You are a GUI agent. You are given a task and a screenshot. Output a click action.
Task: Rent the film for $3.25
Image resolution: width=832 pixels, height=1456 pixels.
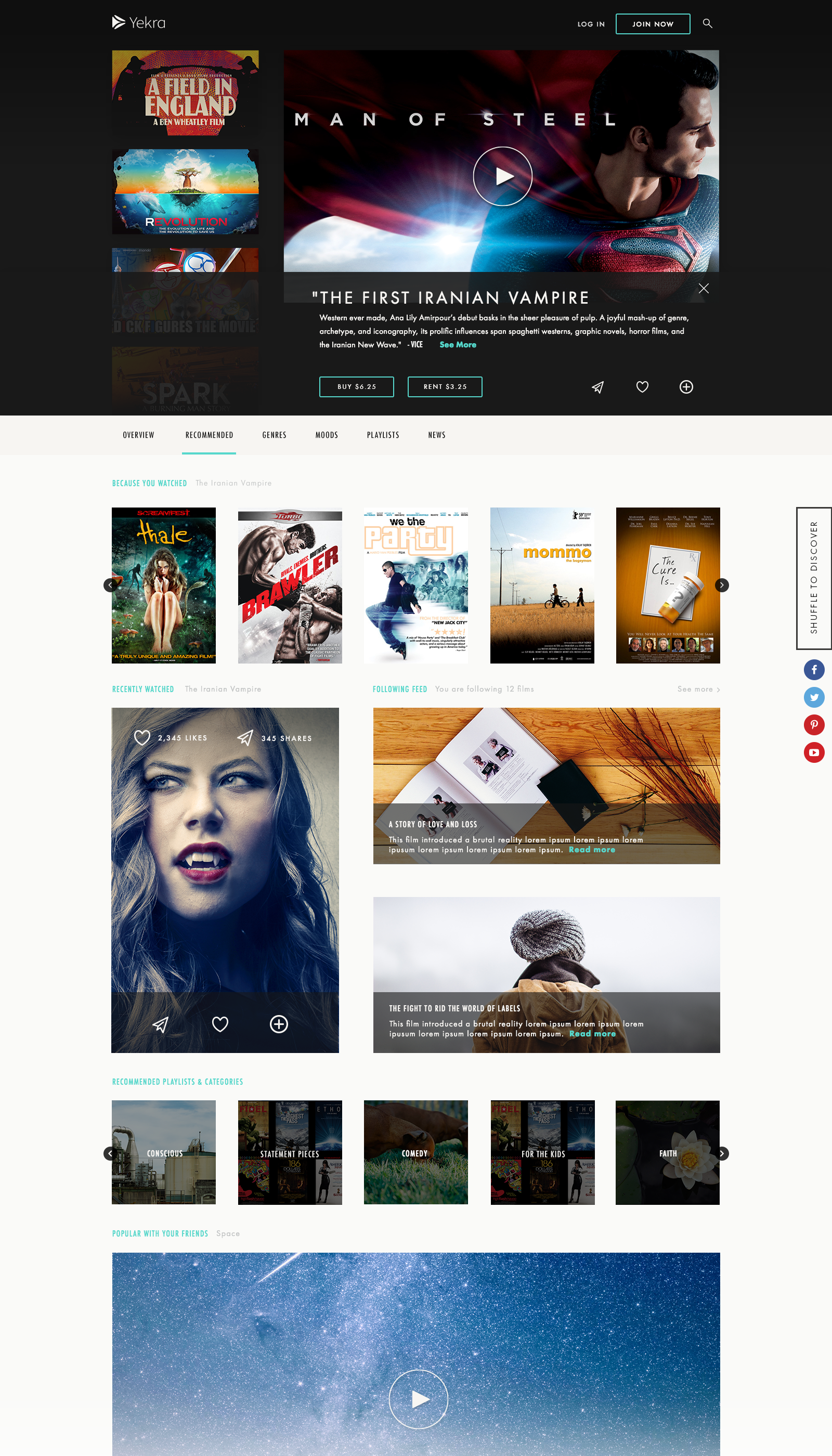[x=445, y=387]
